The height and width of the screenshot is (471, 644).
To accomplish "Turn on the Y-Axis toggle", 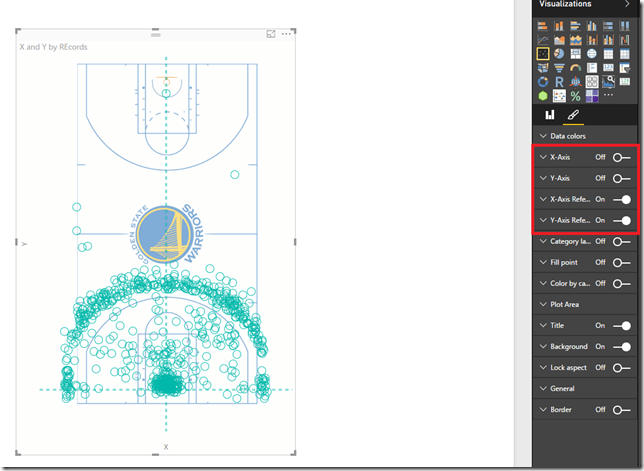I will click(621, 178).
